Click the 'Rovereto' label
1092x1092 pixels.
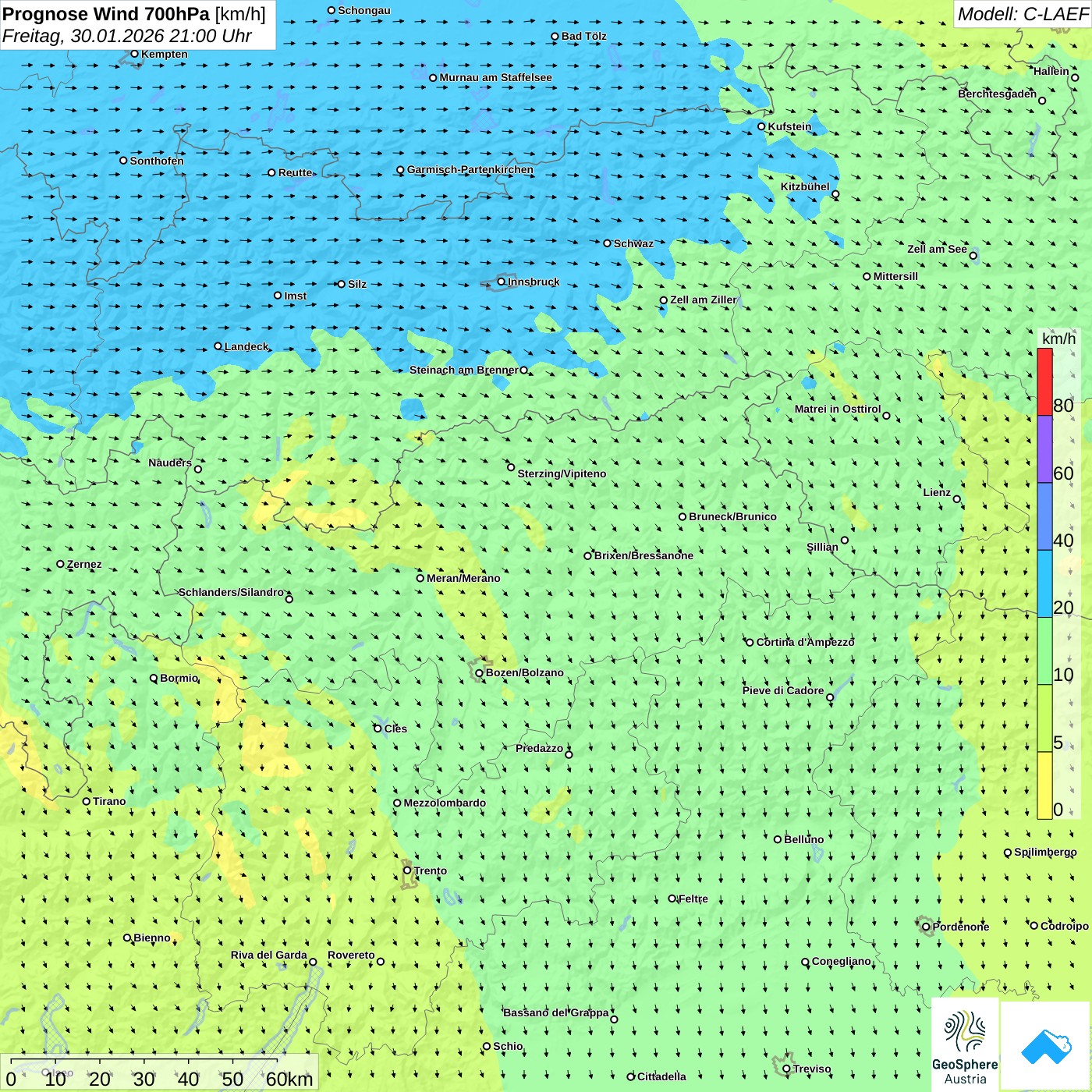point(351,955)
